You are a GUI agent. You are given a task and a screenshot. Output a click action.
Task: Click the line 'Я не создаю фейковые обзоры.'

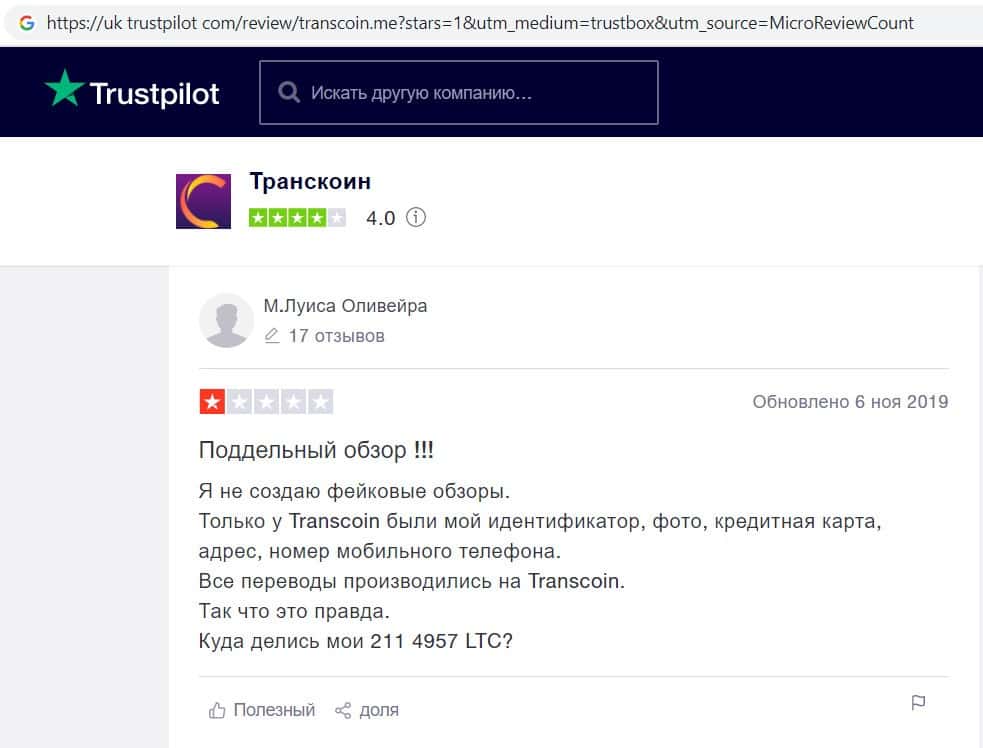[354, 491]
